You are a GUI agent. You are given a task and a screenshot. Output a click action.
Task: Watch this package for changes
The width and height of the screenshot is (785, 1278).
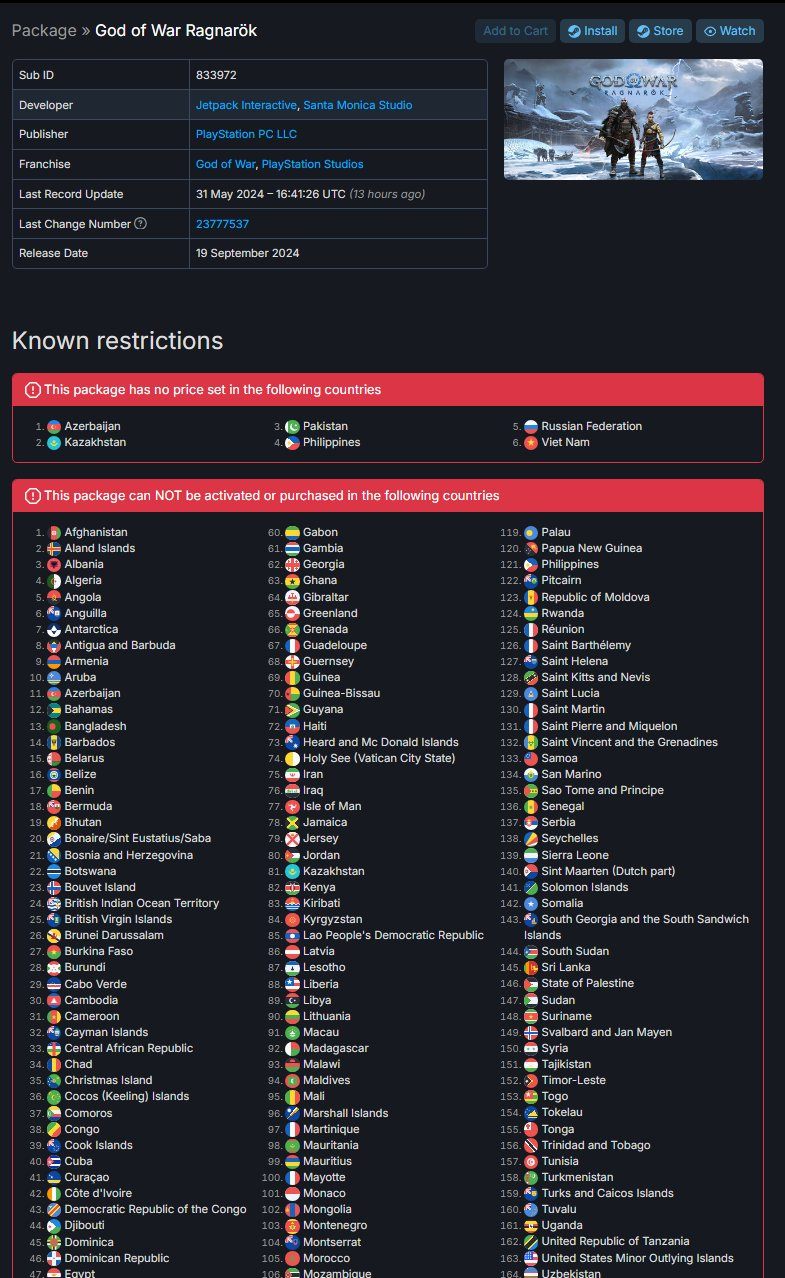(730, 31)
